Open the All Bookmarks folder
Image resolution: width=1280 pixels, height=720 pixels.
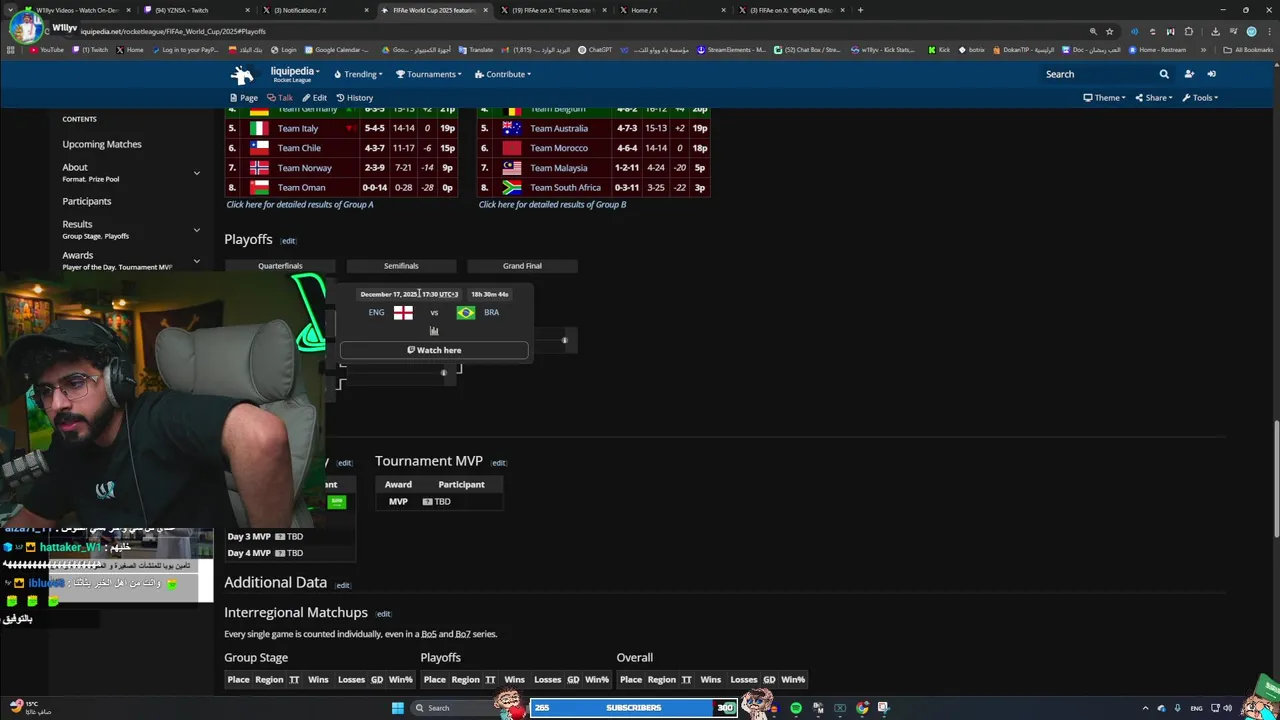click(x=1248, y=49)
